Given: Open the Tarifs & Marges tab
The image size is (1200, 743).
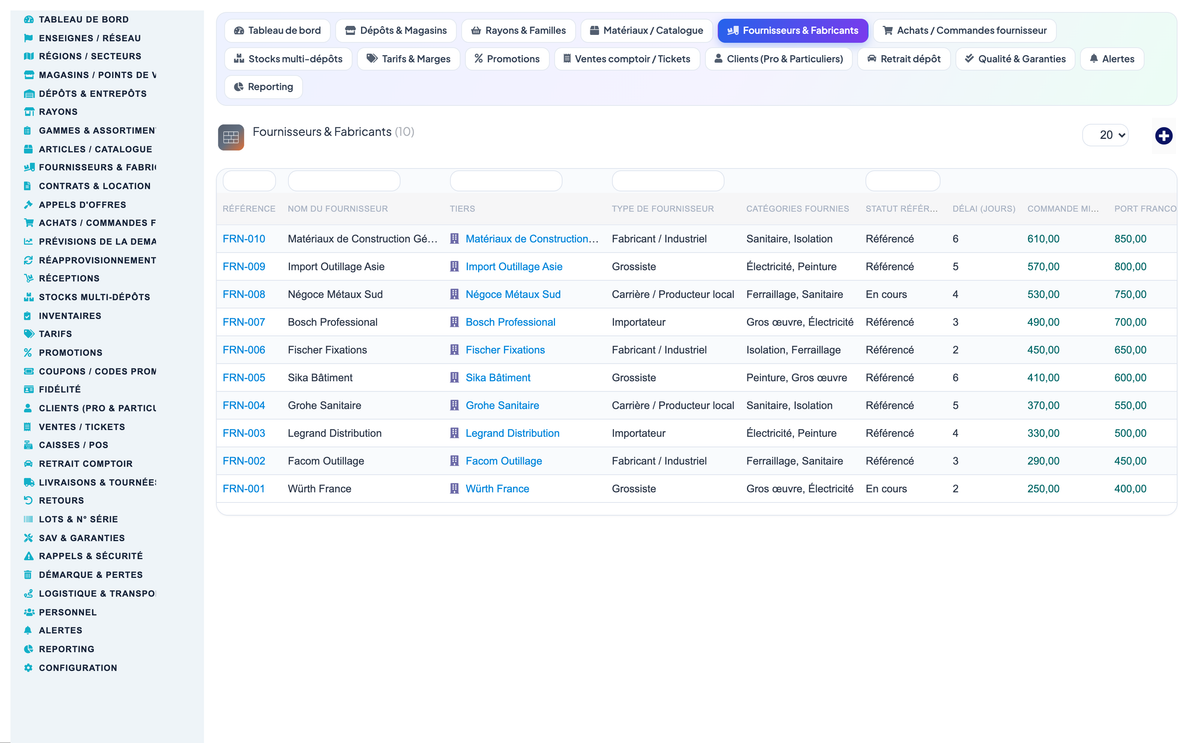Looking at the screenshot, I should 408,59.
